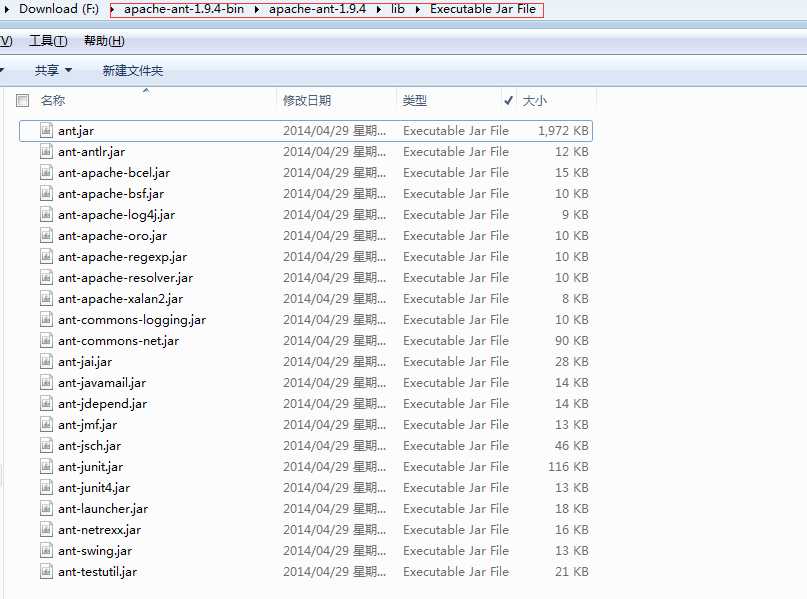Screen dimensions: 807x599
Task: Open the 帮助(H) menu
Action: pyautogui.click(x=104, y=41)
